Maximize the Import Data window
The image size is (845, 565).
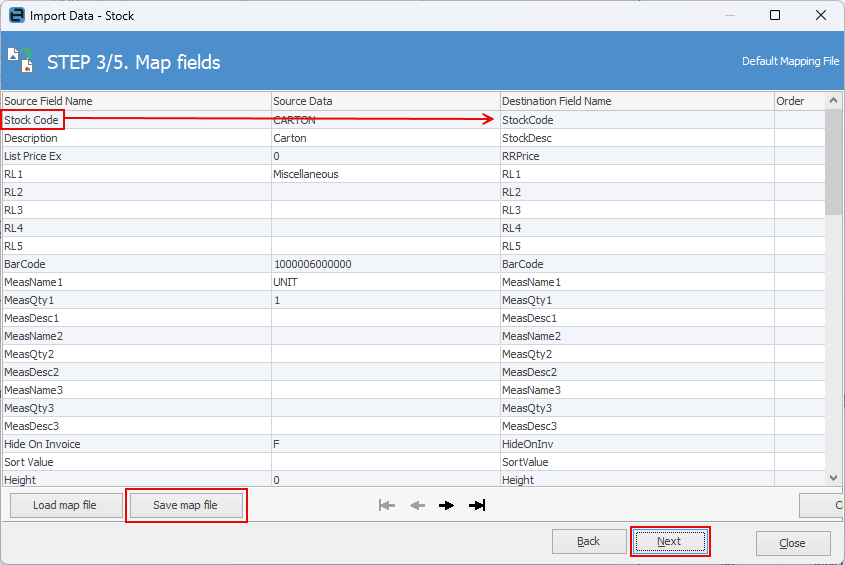(x=775, y=16)
